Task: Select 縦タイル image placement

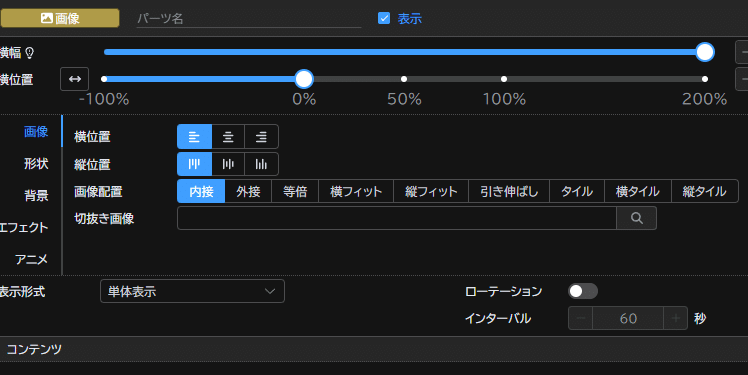Action: pyautogui.click(x=705, y=191)
